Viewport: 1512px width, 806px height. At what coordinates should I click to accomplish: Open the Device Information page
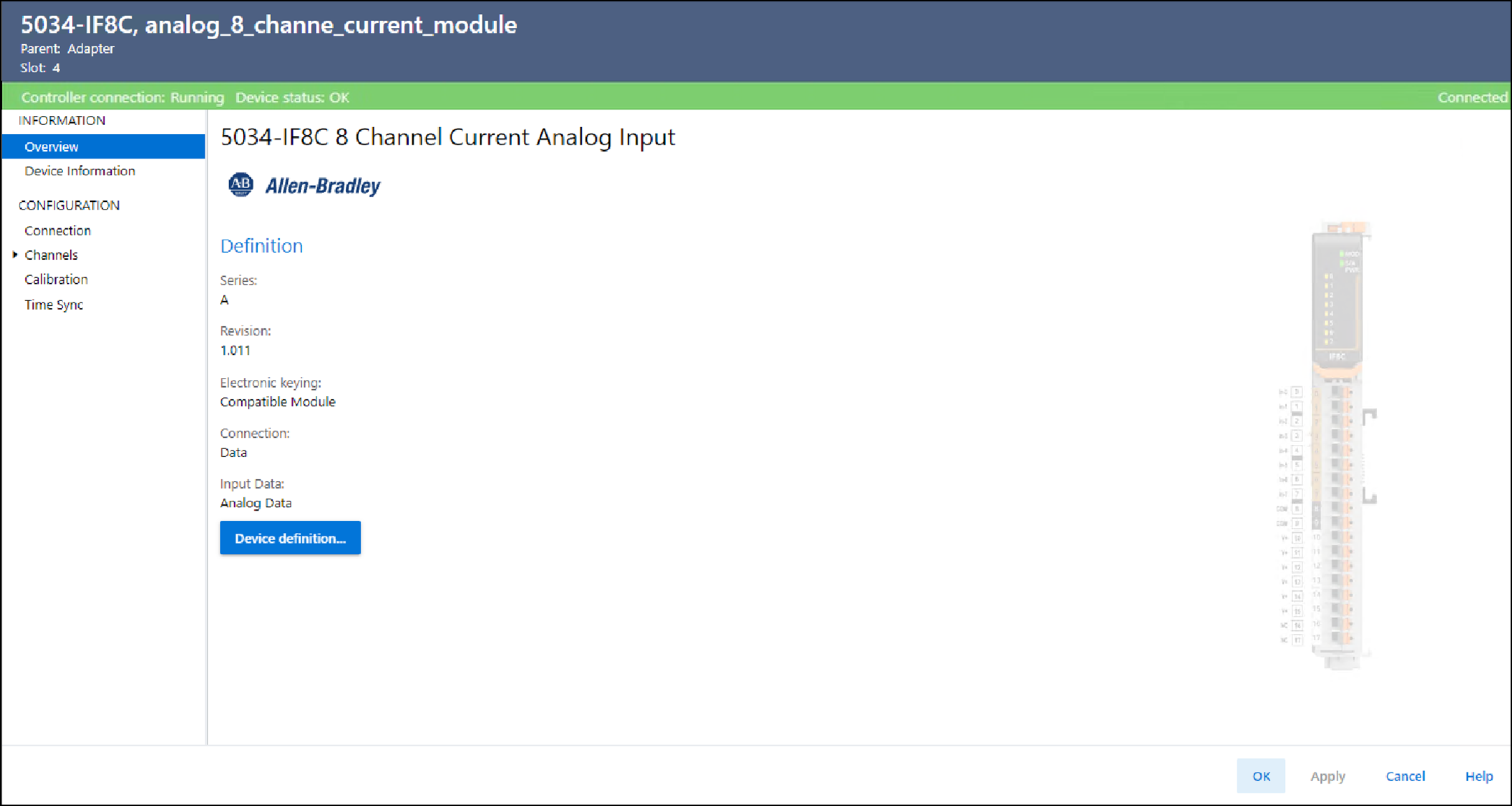coord(80,171)
